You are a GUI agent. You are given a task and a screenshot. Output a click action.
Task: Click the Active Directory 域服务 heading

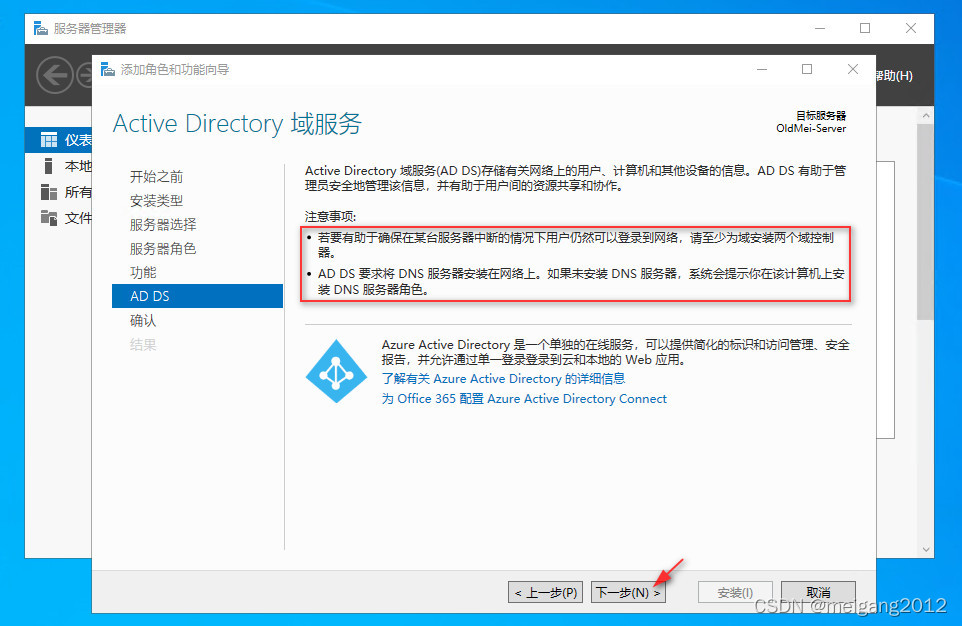pos(237,123)
